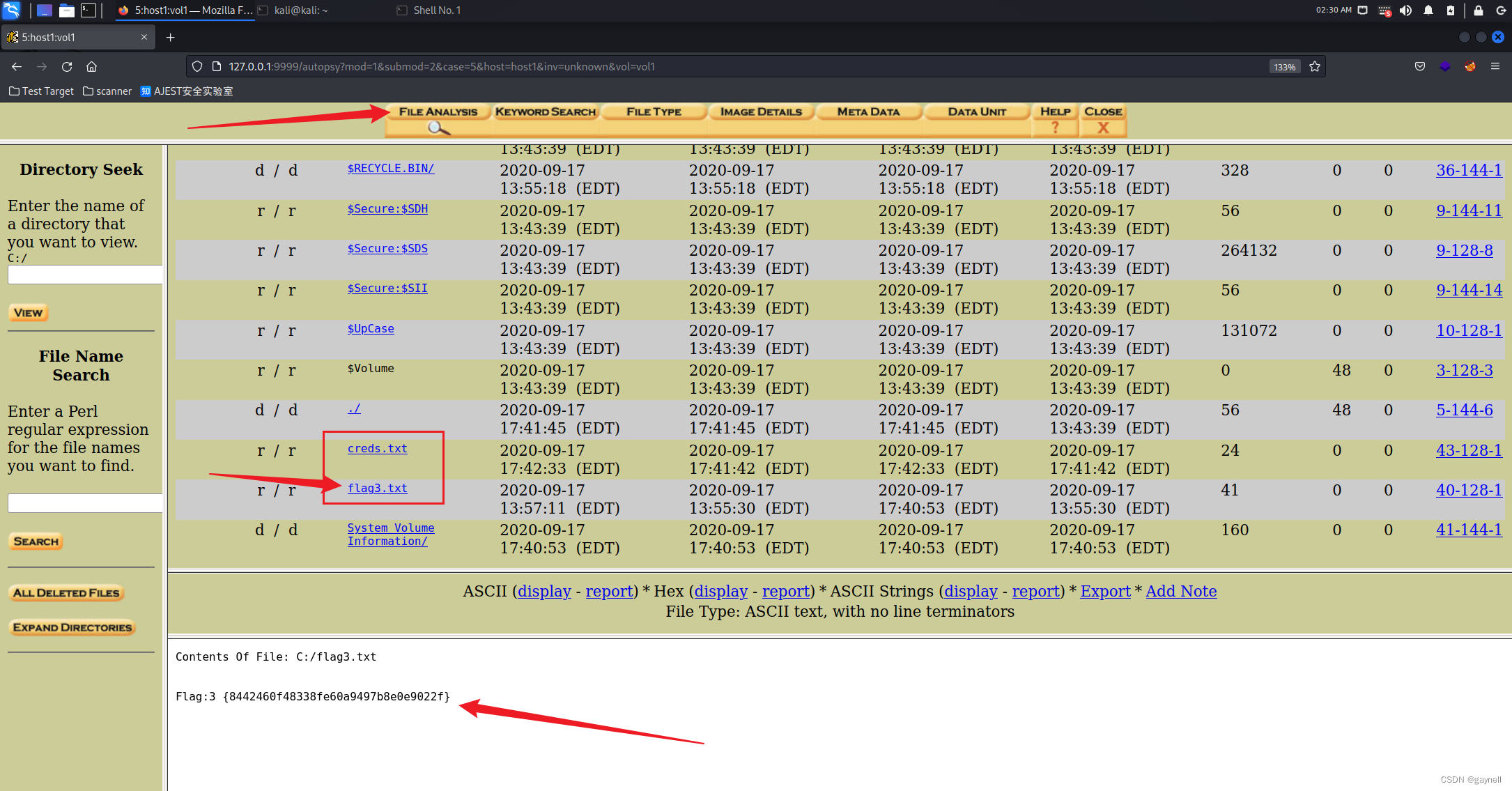
Task: Export the flag3.txt file contents
Action: coord(1105,591)
